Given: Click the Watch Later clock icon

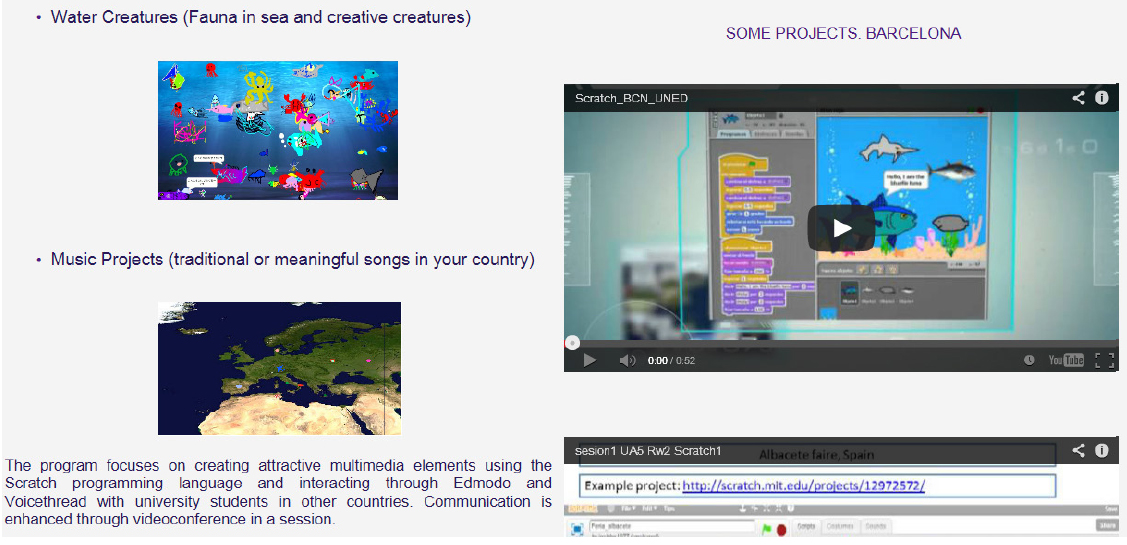Looking at the screenshot, I should [x=1030, y=360].
